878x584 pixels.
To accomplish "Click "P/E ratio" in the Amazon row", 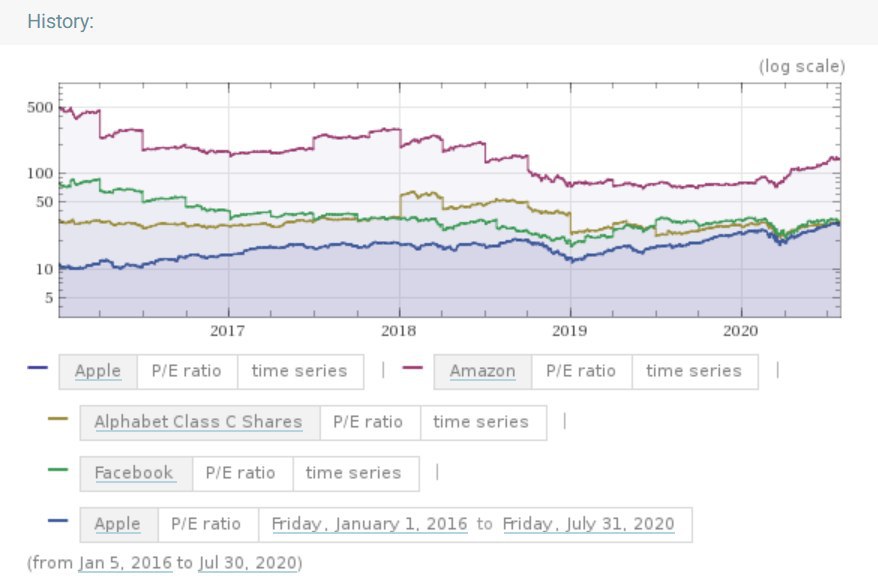I will pyautogui.click(x=581, y=371).
